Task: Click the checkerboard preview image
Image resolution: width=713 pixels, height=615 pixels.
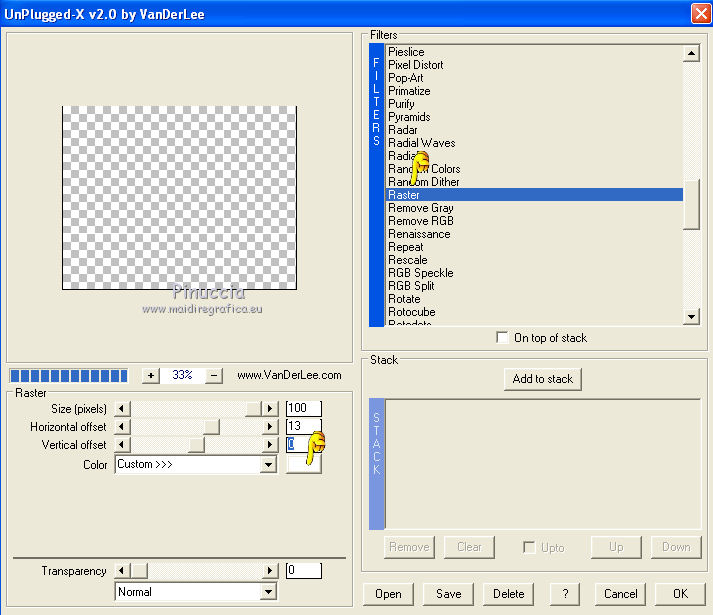Action: 179,197
